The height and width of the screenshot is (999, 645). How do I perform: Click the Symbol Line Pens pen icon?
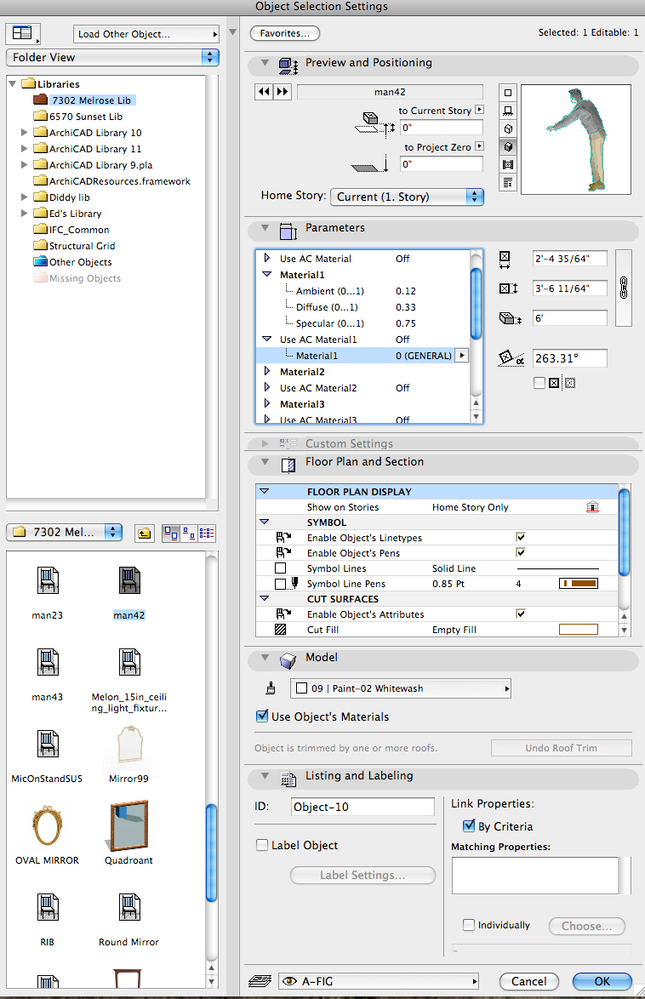tap(294, 583)
